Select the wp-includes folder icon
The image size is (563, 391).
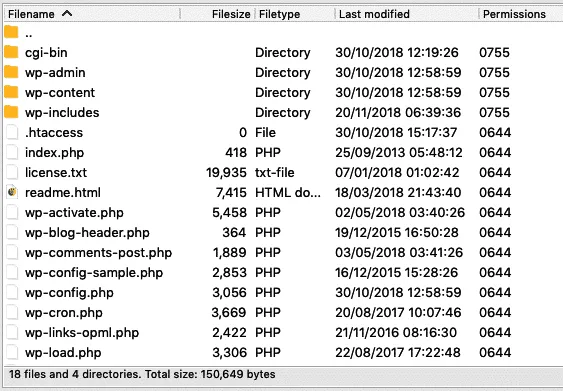click(x=11, y=112)
